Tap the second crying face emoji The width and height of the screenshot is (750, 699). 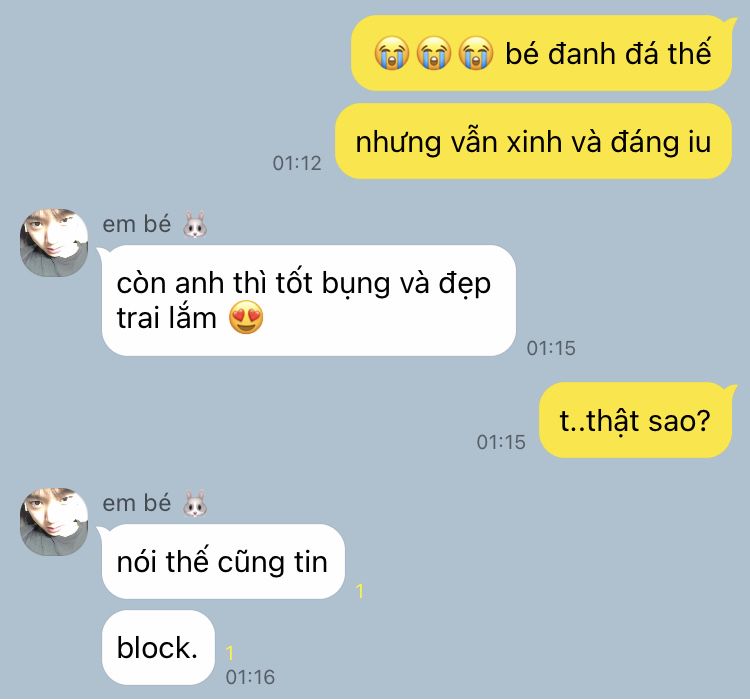tap(434, 53)
